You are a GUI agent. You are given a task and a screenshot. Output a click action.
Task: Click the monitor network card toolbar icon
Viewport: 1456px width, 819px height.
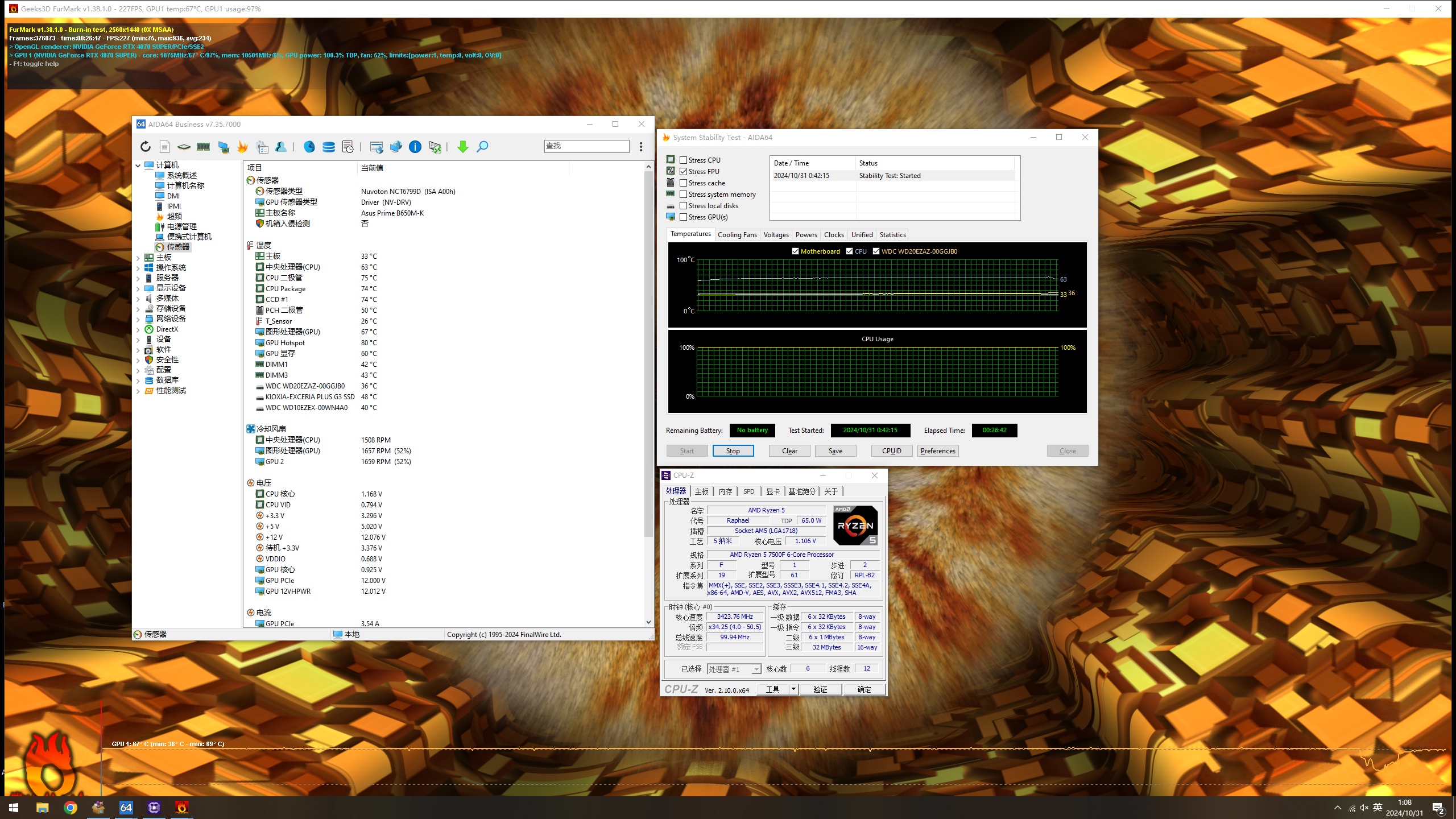[x=224, y=147]
